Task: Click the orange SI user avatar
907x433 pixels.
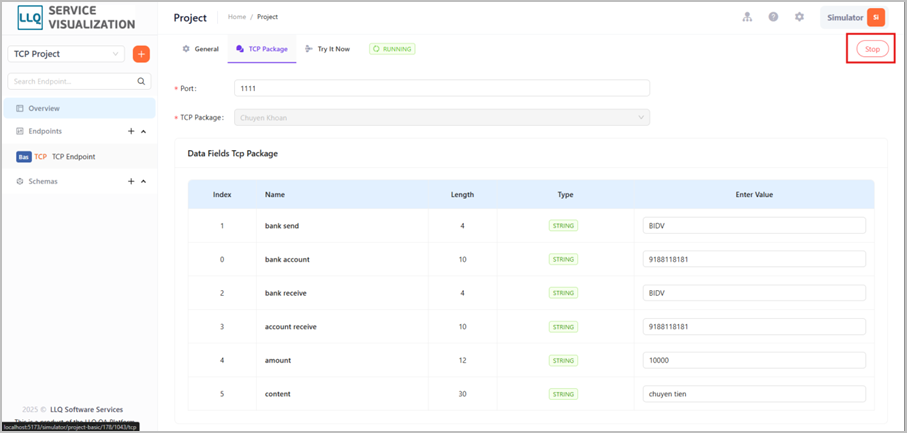Action: coord(876,17)
